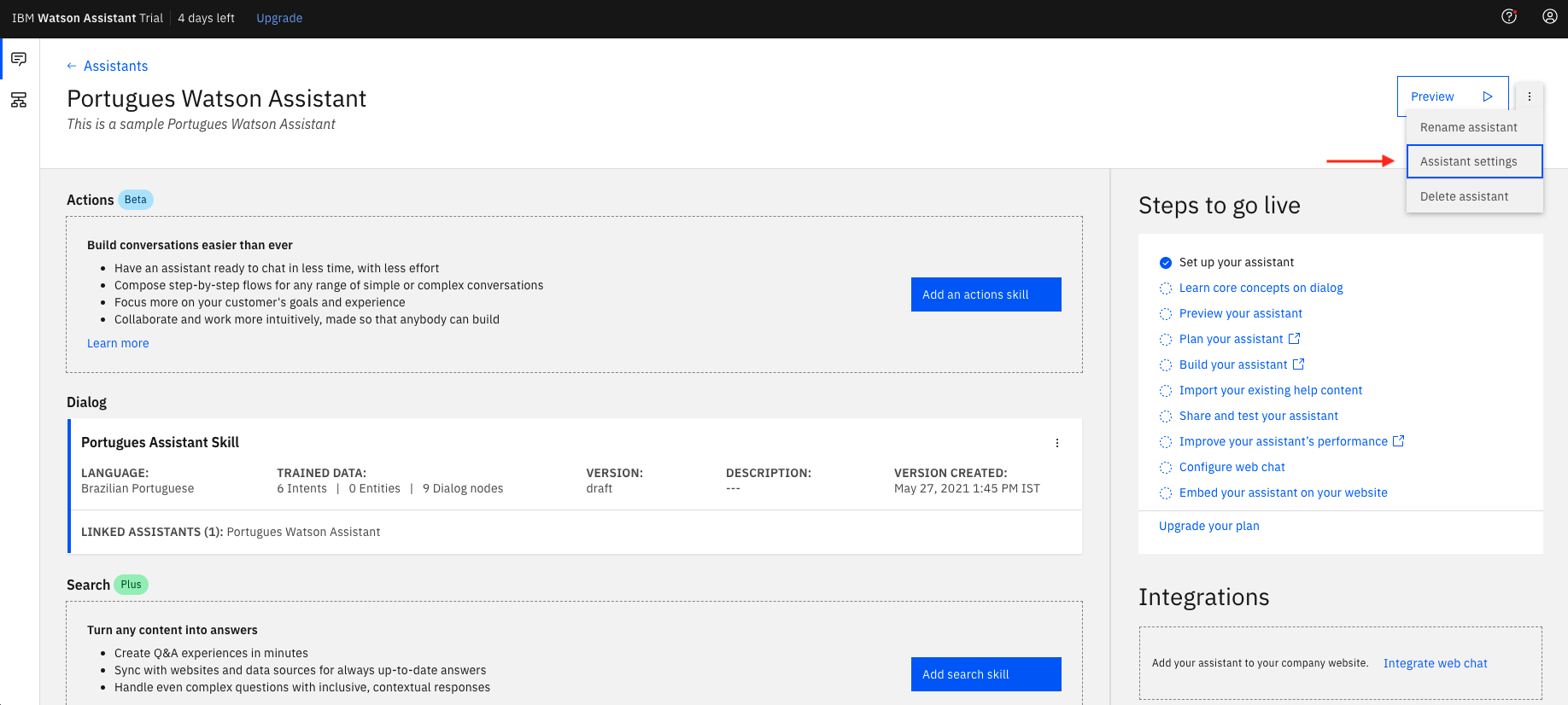Screen dimensions: 1568x705
Task: Click 'May 27, 2021 1:45 PM IST' timestamp
Action: pyautogui.click(x=967, y=488)
